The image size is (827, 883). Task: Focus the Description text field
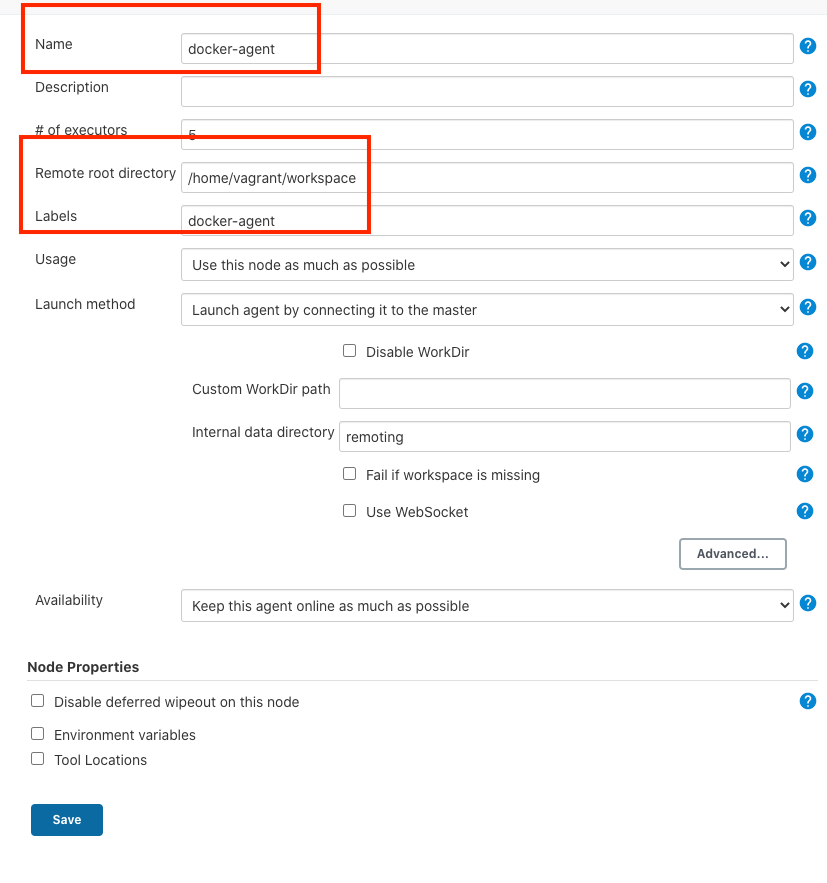point(487,91)
